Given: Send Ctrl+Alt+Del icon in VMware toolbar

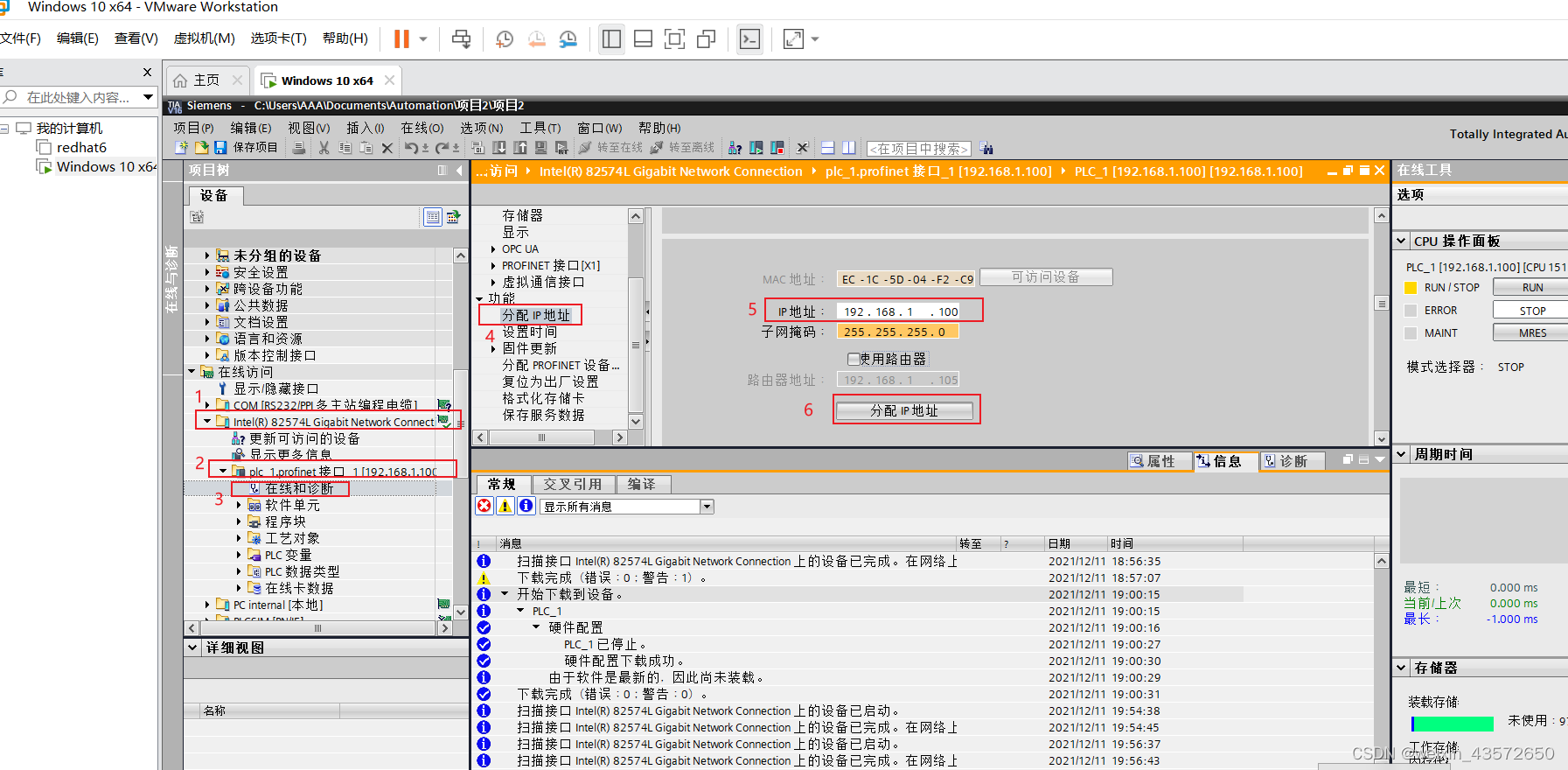Looking at the screenshot, I should pyautogui.click(x=461, y=38).
